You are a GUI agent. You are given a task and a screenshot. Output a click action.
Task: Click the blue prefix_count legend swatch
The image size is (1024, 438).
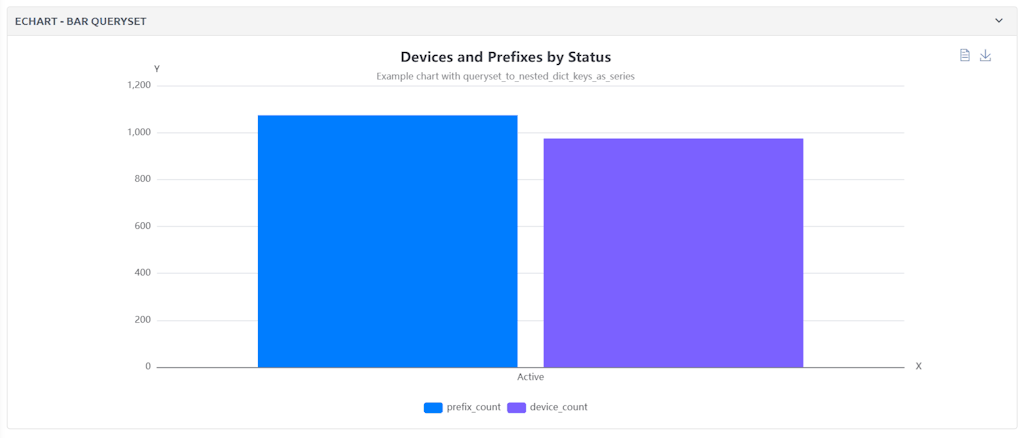pyautogui.click(x=433, y=408)
